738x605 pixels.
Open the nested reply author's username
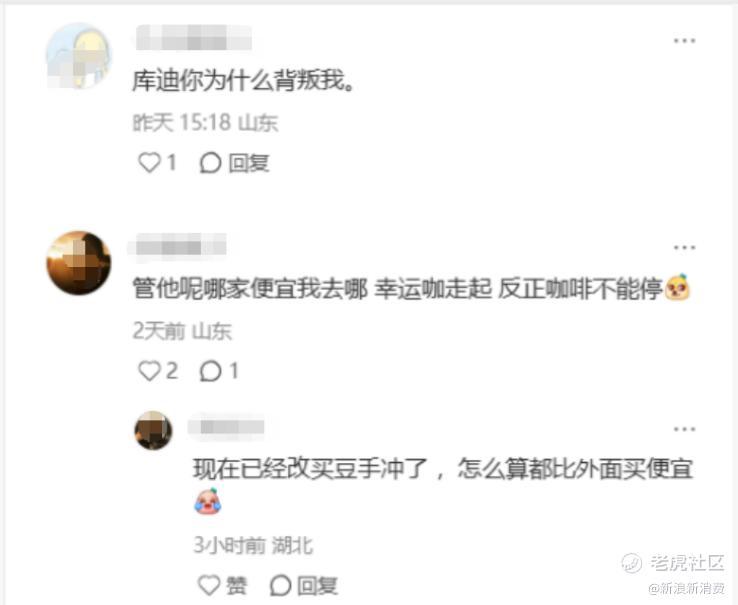tap(226, 427)
